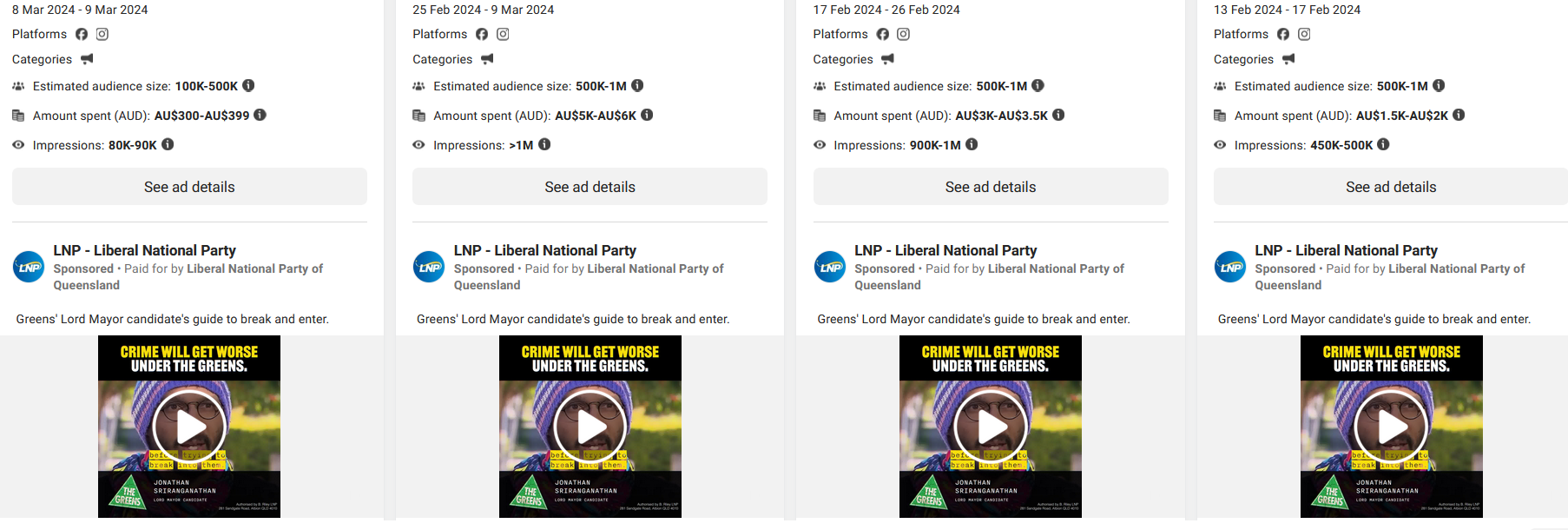Play the video in the AU$300-AU$399 ad
This screenshot has width=1568, height=530.
(189, 427)
